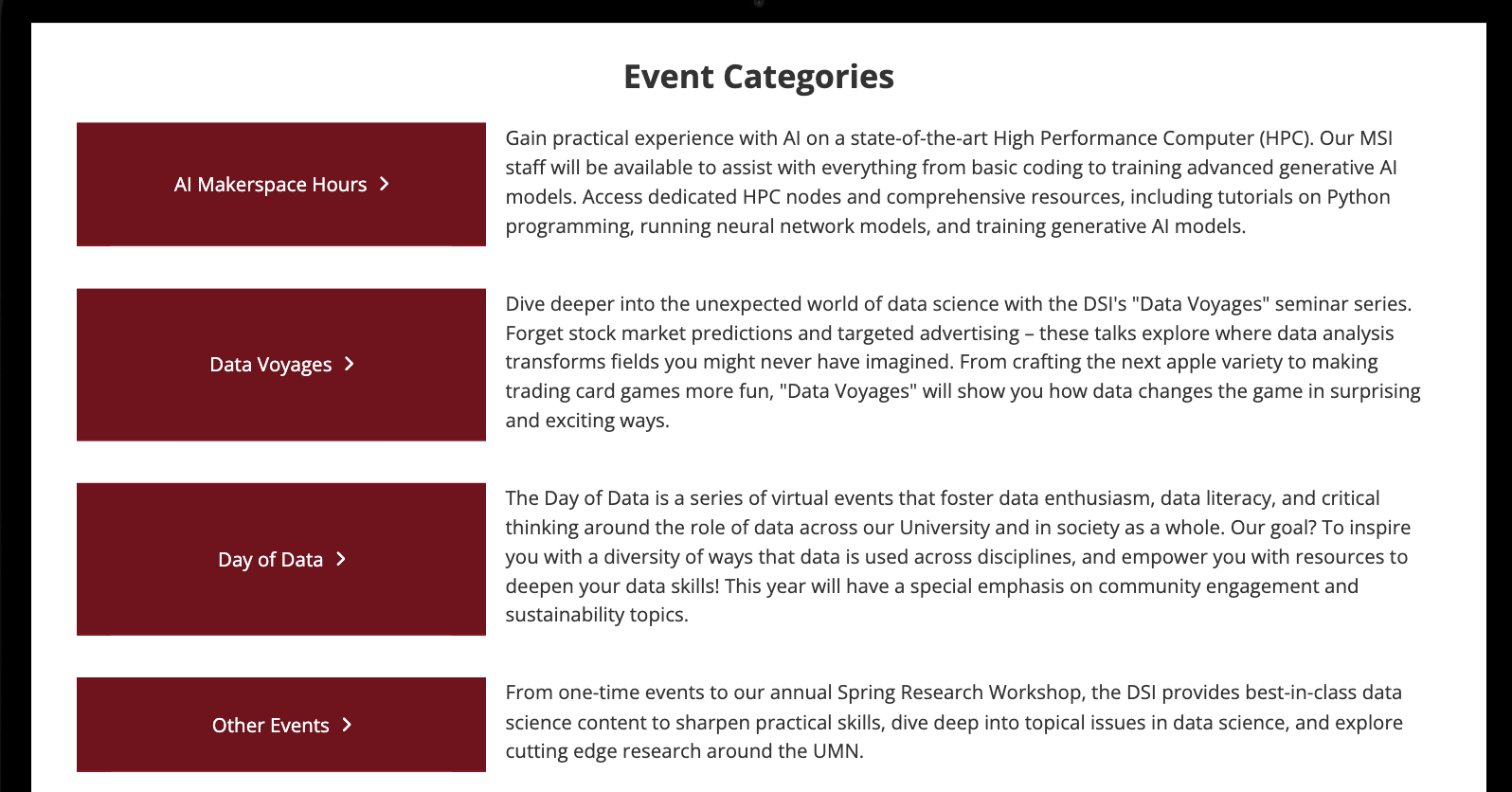Screen dimensions: 1512x792
Task: Click the Event Categories heading
Action: 758,77
